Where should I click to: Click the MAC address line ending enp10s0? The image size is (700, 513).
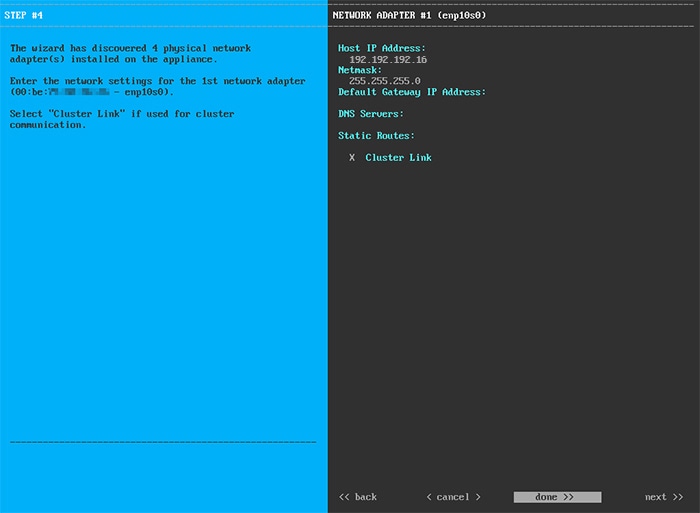(92, 92)
